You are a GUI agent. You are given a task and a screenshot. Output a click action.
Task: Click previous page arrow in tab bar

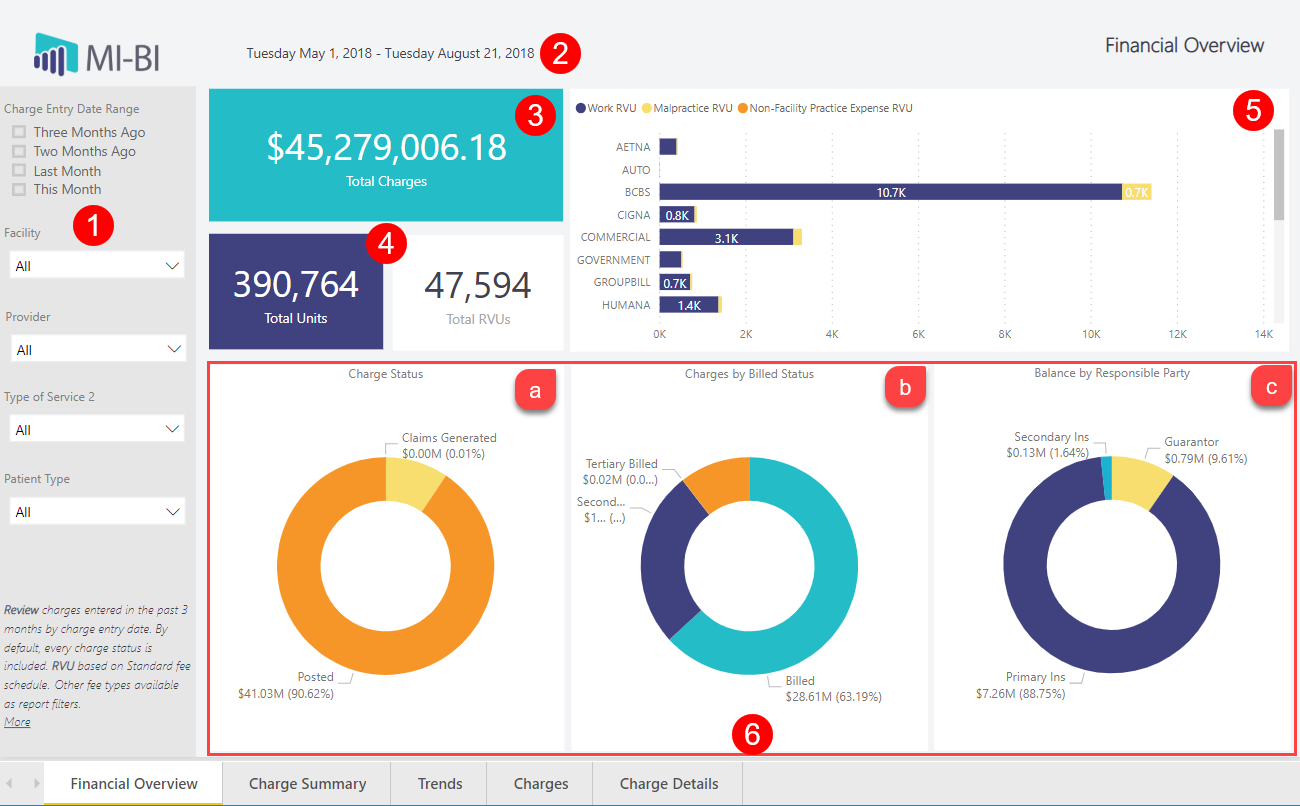[x=11, y=783]
